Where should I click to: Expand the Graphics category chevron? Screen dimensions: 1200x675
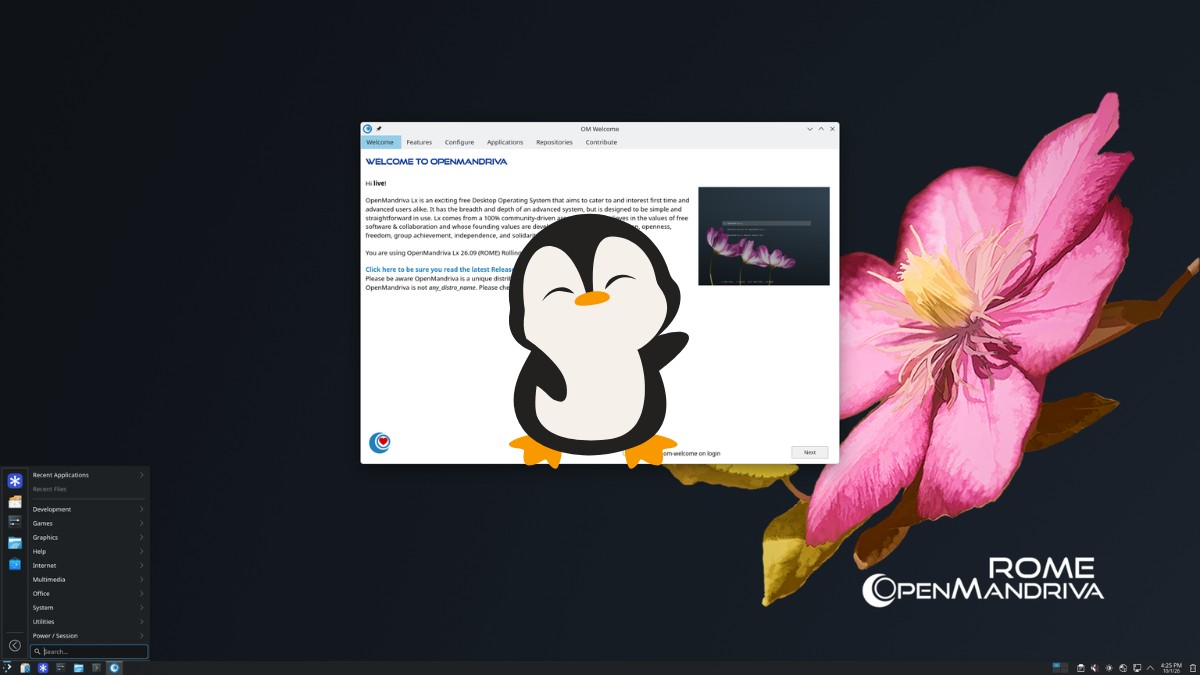[141, 537]
